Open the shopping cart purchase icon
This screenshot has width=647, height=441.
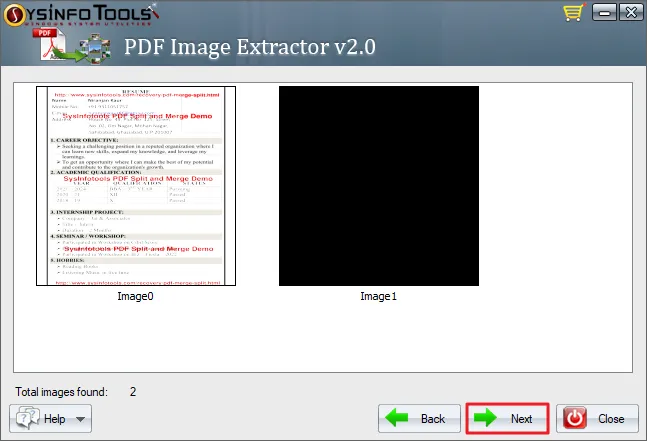(574, 12)
